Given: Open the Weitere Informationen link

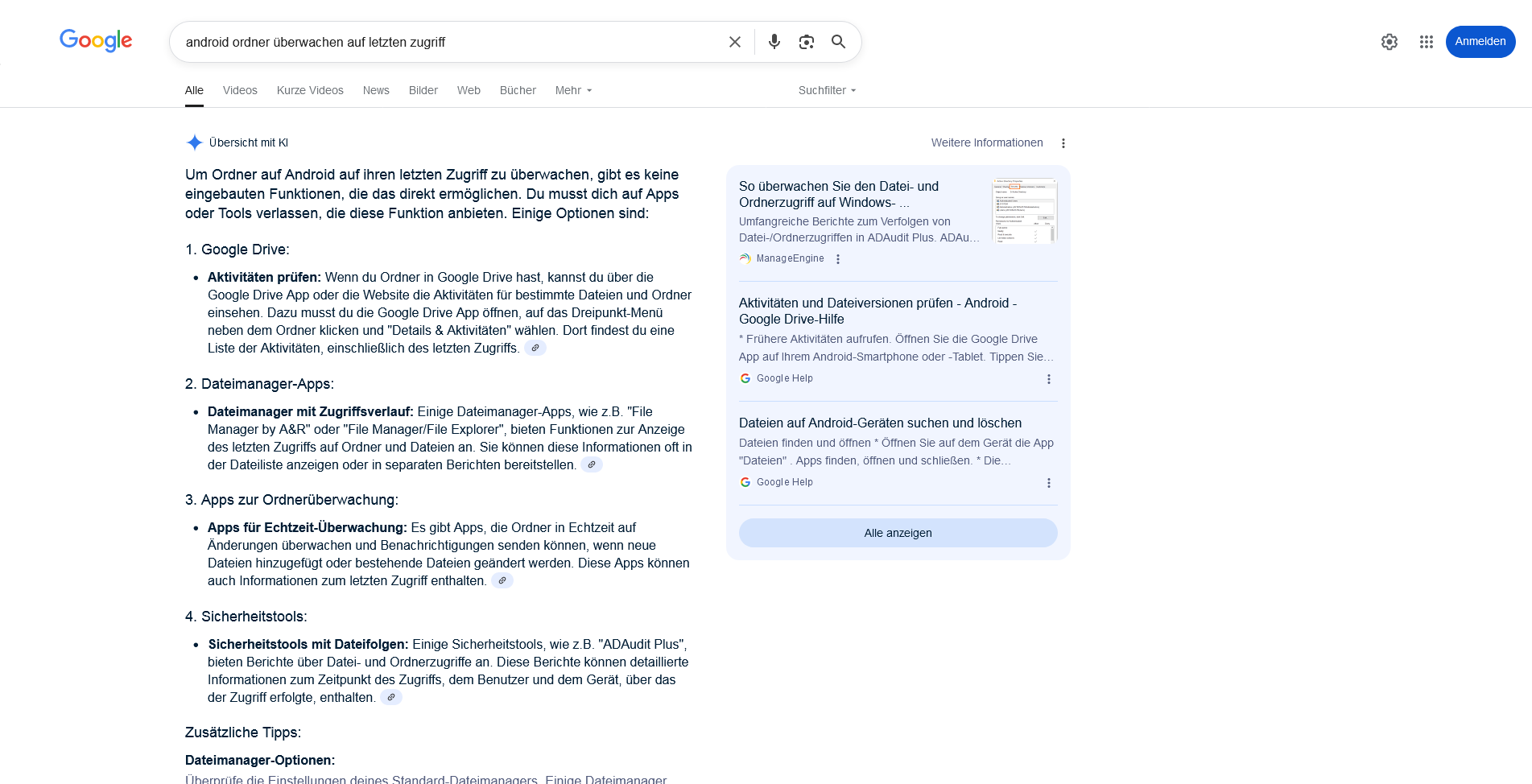Looking at the screenshot, I should [987, 142].
